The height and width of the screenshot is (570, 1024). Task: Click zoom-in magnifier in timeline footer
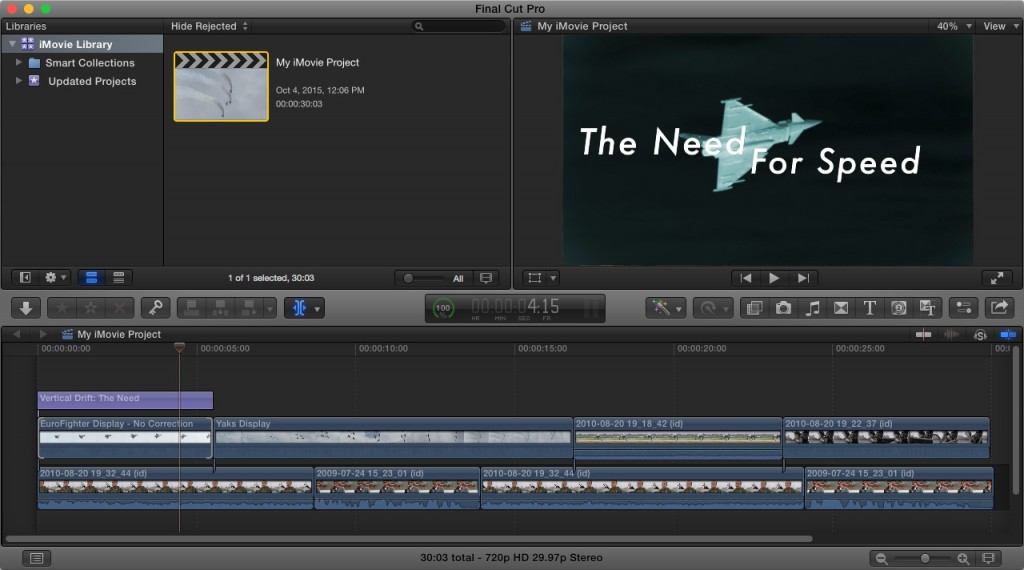[963, 558]
